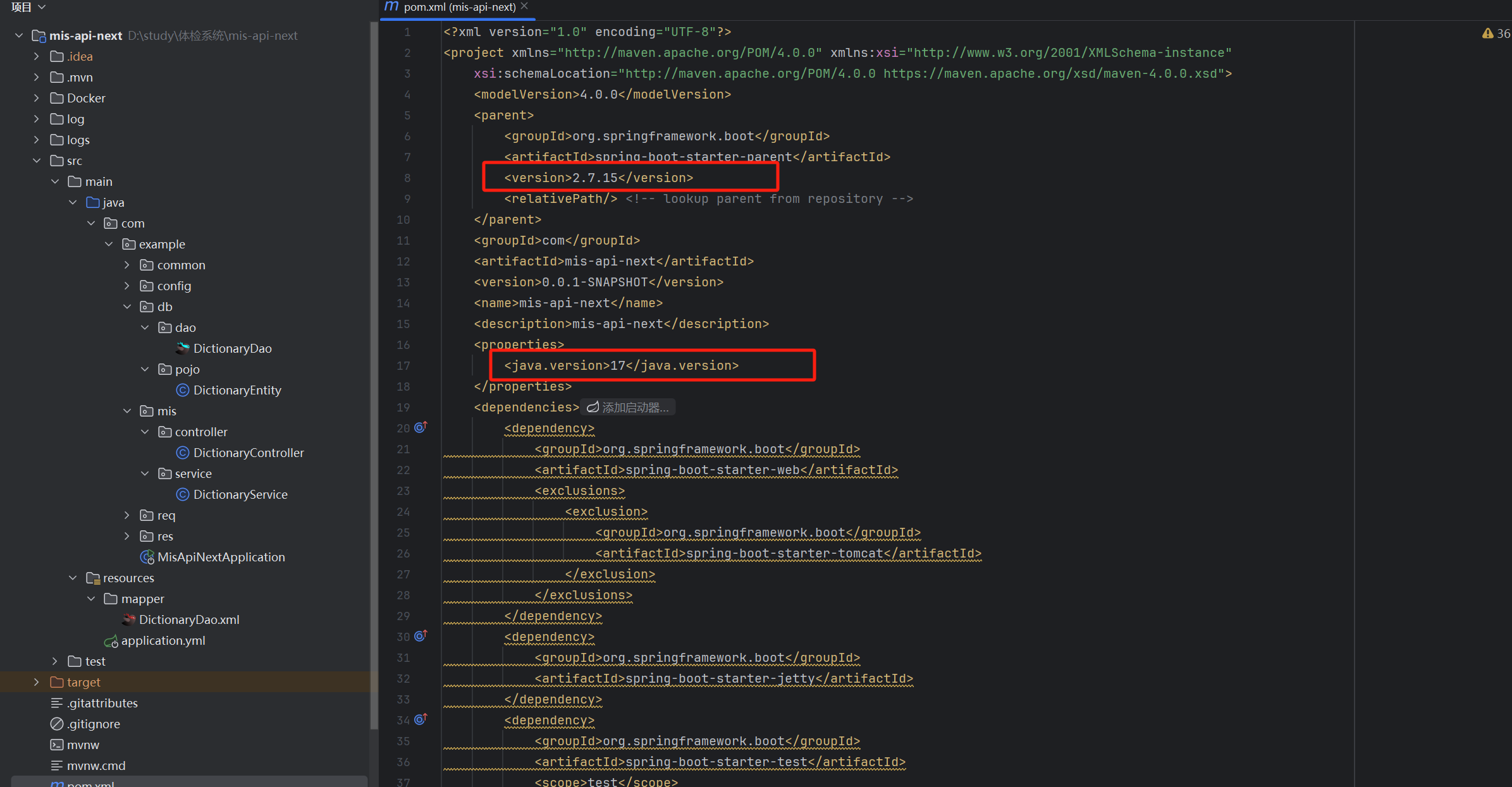Image resolution: width=1512 pixels, height=787 pixels.
Task: Click the gutter dependency update icon on line 20
Action: (421, 428)
